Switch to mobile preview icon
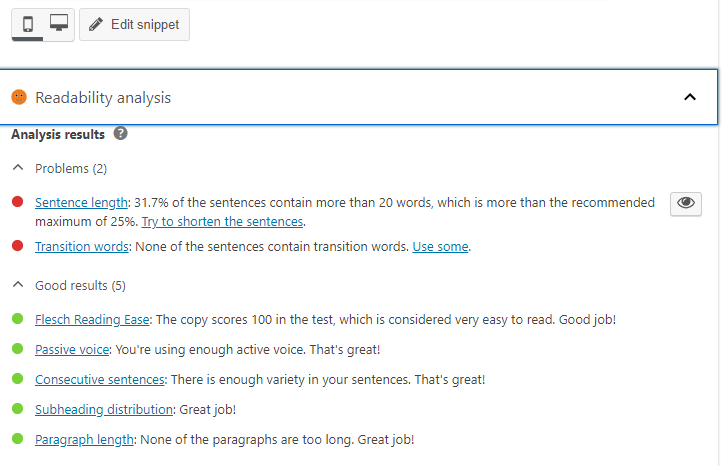 [28, 24]
